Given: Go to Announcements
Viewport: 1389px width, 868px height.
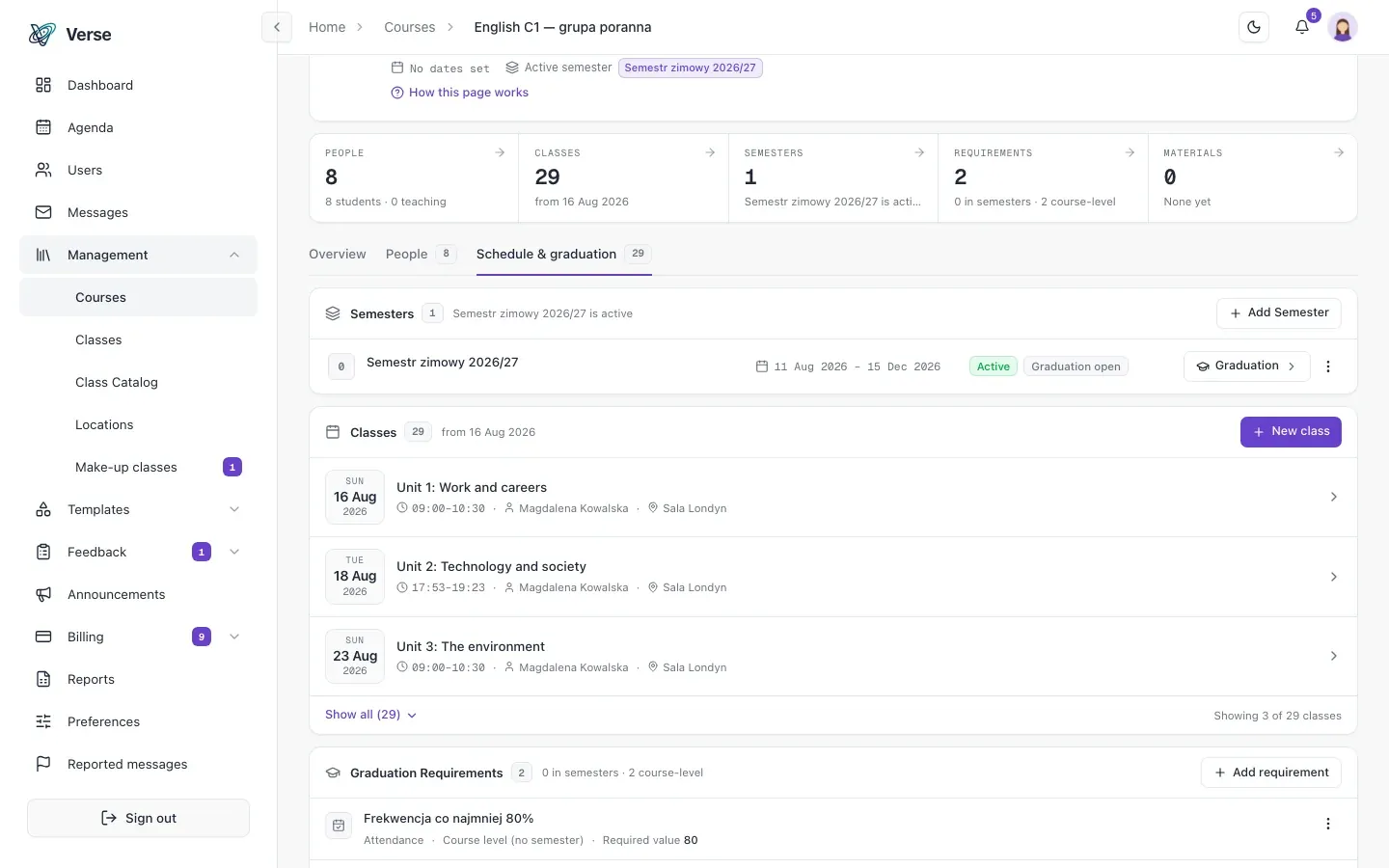Looking at the screenshot, I should click(x=138, y=594).
